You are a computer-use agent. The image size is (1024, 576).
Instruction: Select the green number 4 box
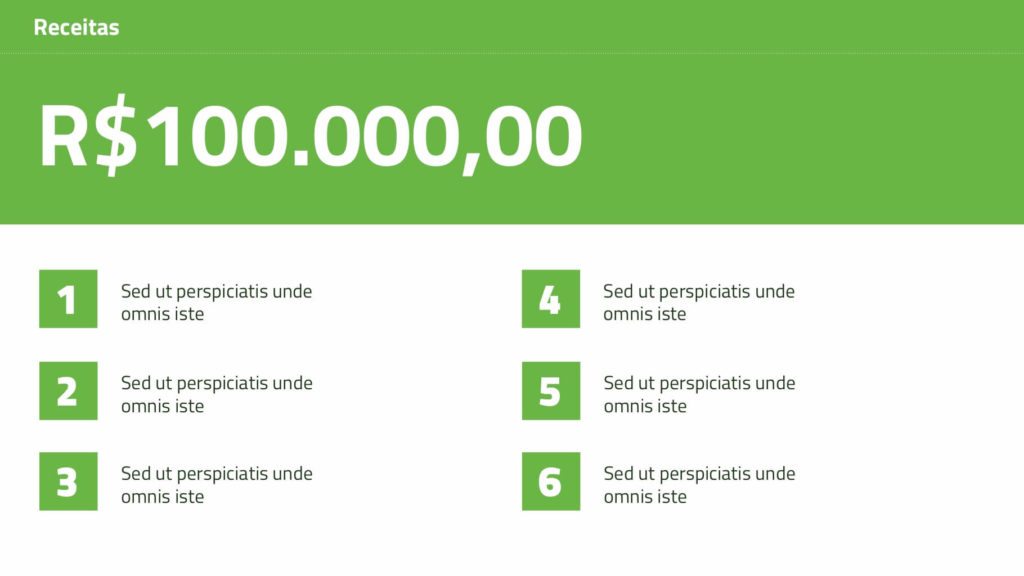(550, 299)
